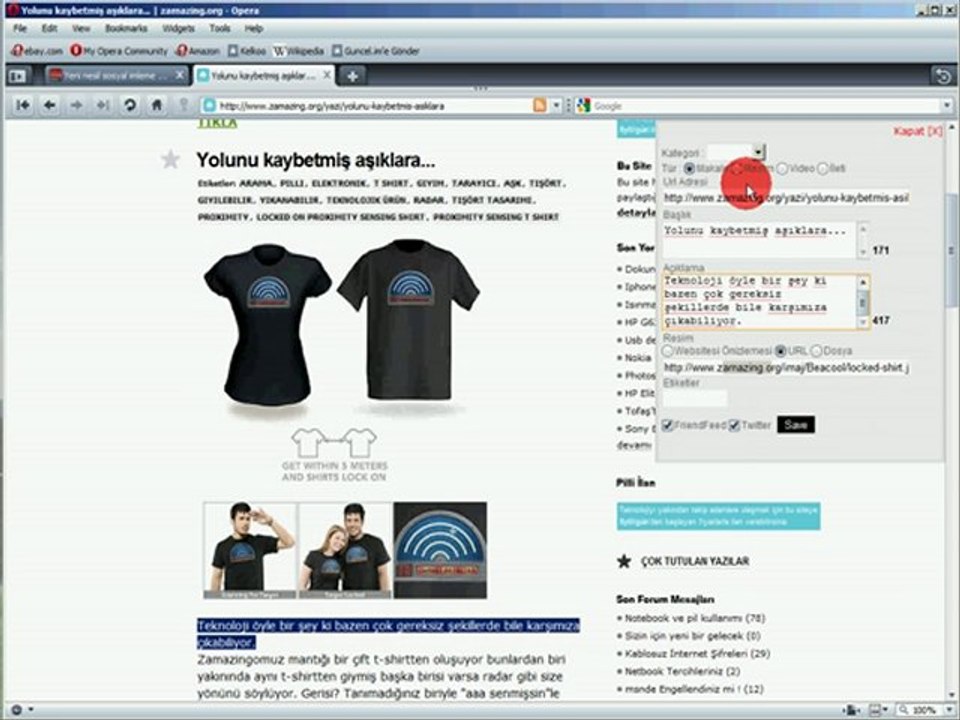The image size is (960, 720).
Task: Click the status bar corner icon's dropdown arrow
Action: click(31, 710)
